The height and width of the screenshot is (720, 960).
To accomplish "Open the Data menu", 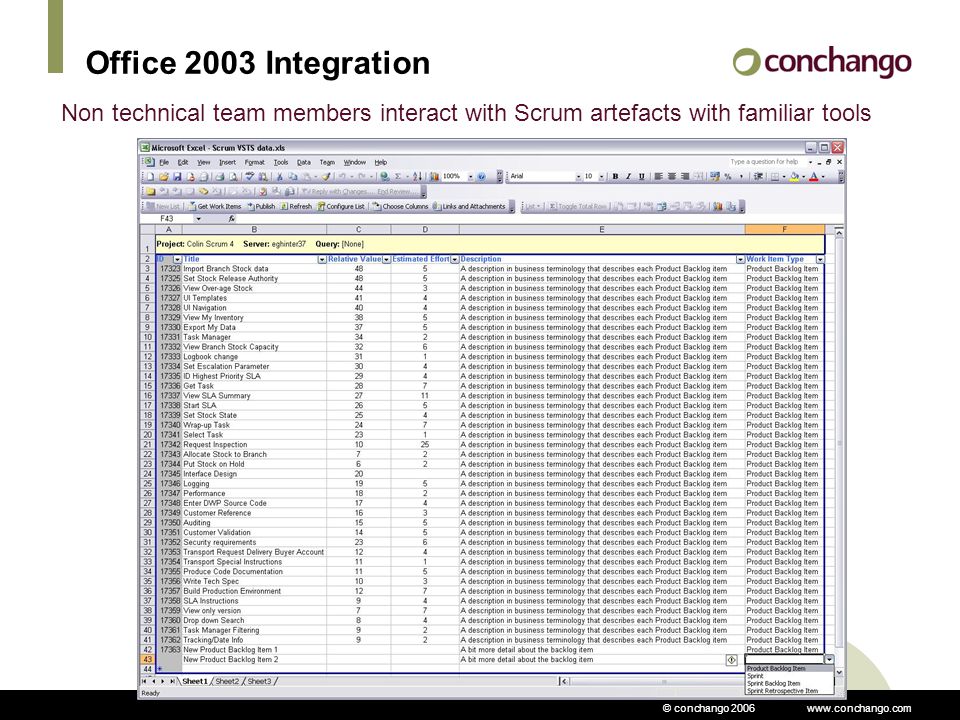I will click(x=304, y=162).
